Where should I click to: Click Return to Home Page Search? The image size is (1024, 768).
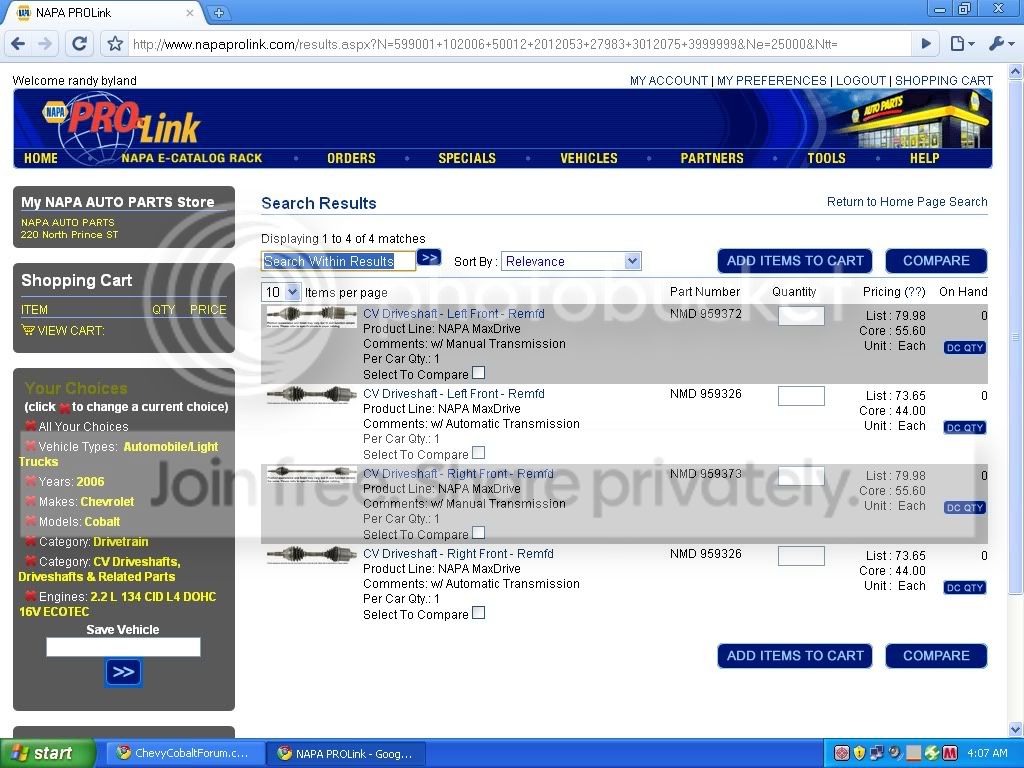point(907,202)
